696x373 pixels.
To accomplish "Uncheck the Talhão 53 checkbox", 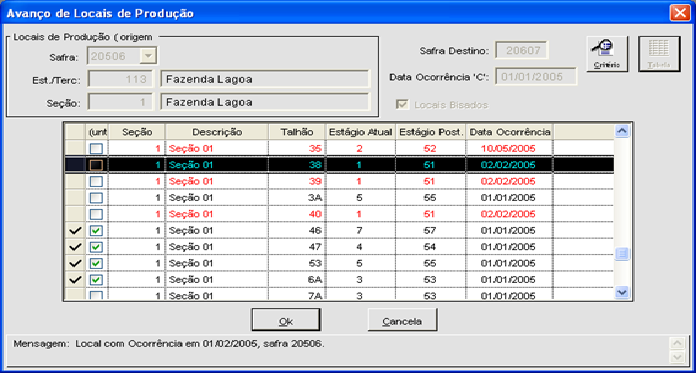I will (x=96, y=263).
